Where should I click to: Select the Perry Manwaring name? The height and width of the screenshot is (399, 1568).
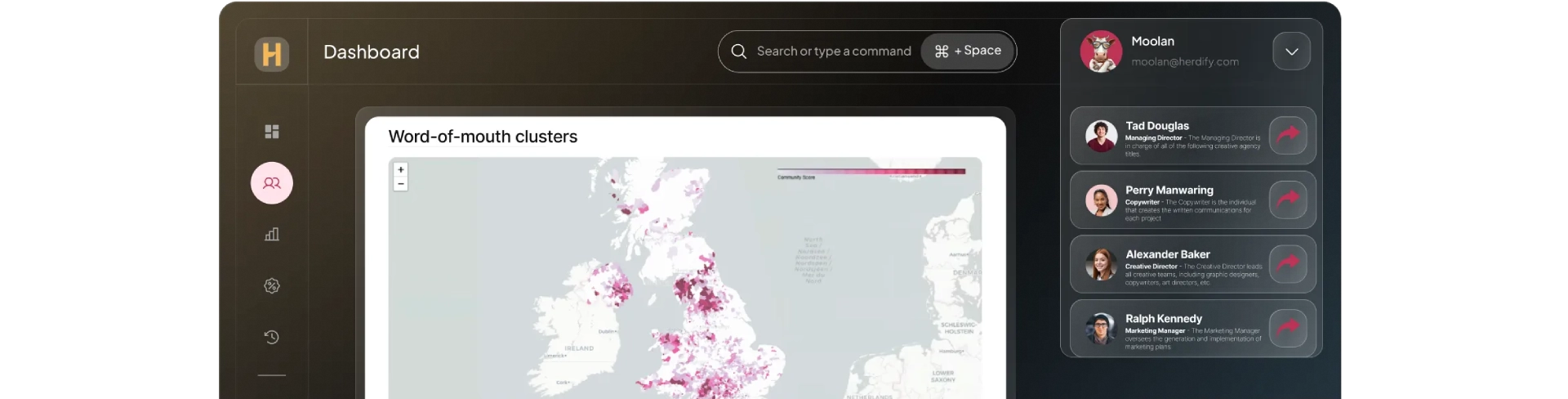click(x=1169, y=190)
